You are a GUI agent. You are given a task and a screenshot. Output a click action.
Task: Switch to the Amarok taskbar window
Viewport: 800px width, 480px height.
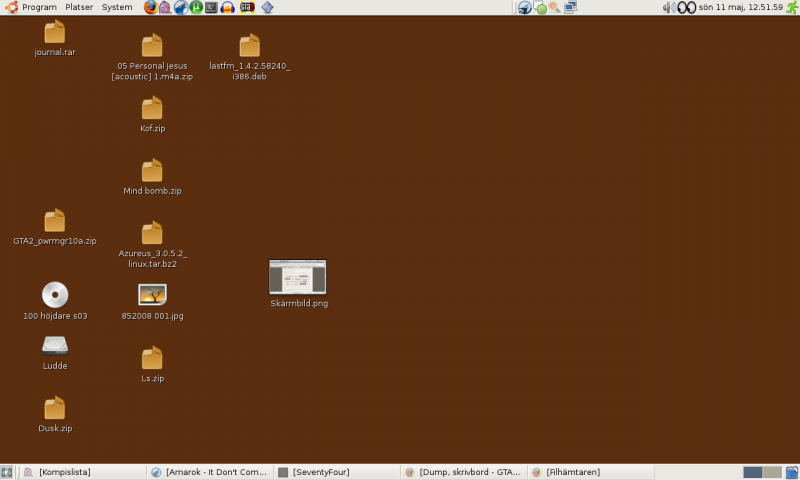(x=208, y=472)
